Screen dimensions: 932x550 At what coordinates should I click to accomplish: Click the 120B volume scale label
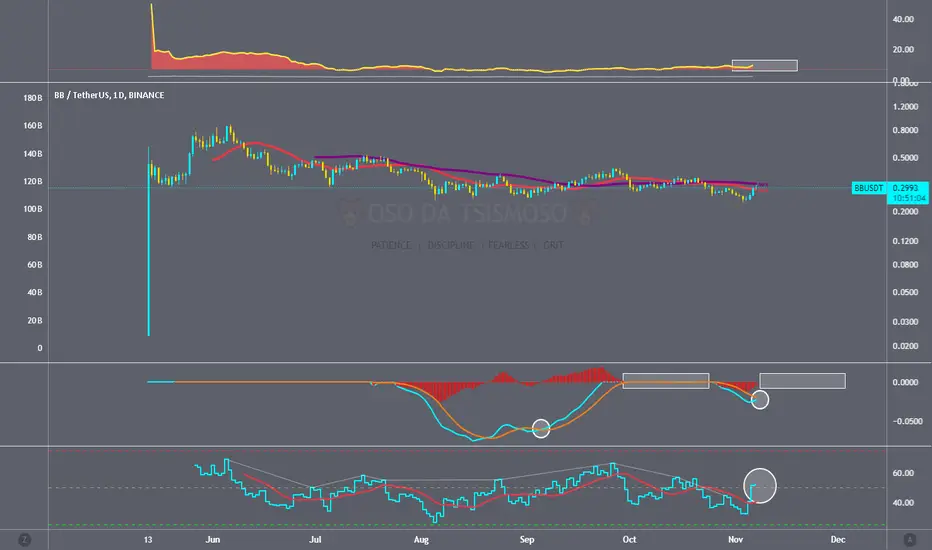33,181
